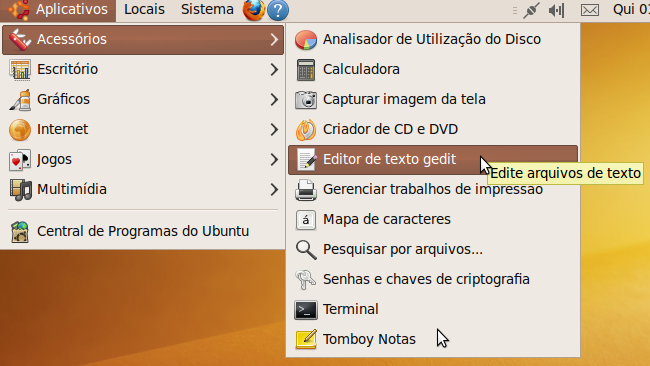The image size is (650, 366).
Task: Open Central de Programas do Ubuntu
Action: 143,231
